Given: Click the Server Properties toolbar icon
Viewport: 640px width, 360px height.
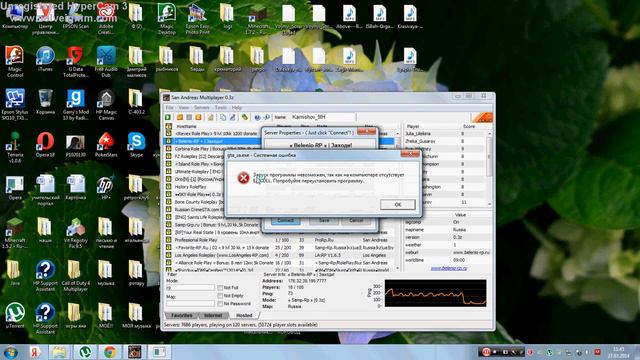Looking at the screenshot, I should tap(233, 118).
